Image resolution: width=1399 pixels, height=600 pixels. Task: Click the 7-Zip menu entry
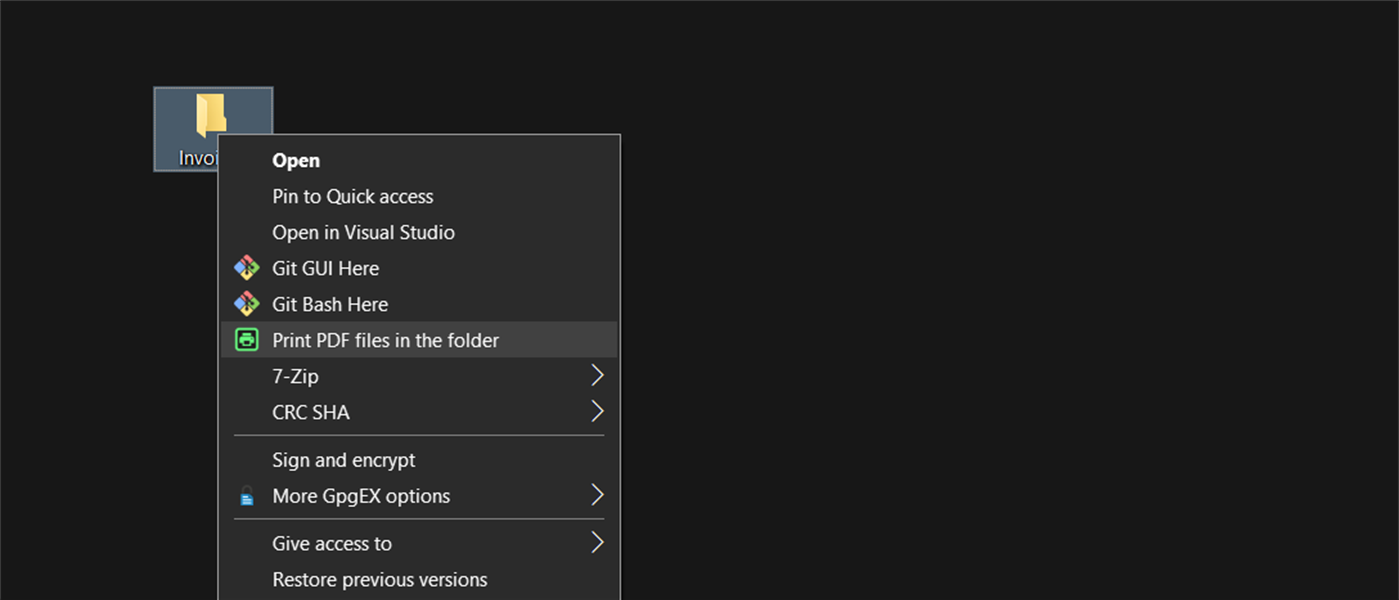click(x=296, y=375)
